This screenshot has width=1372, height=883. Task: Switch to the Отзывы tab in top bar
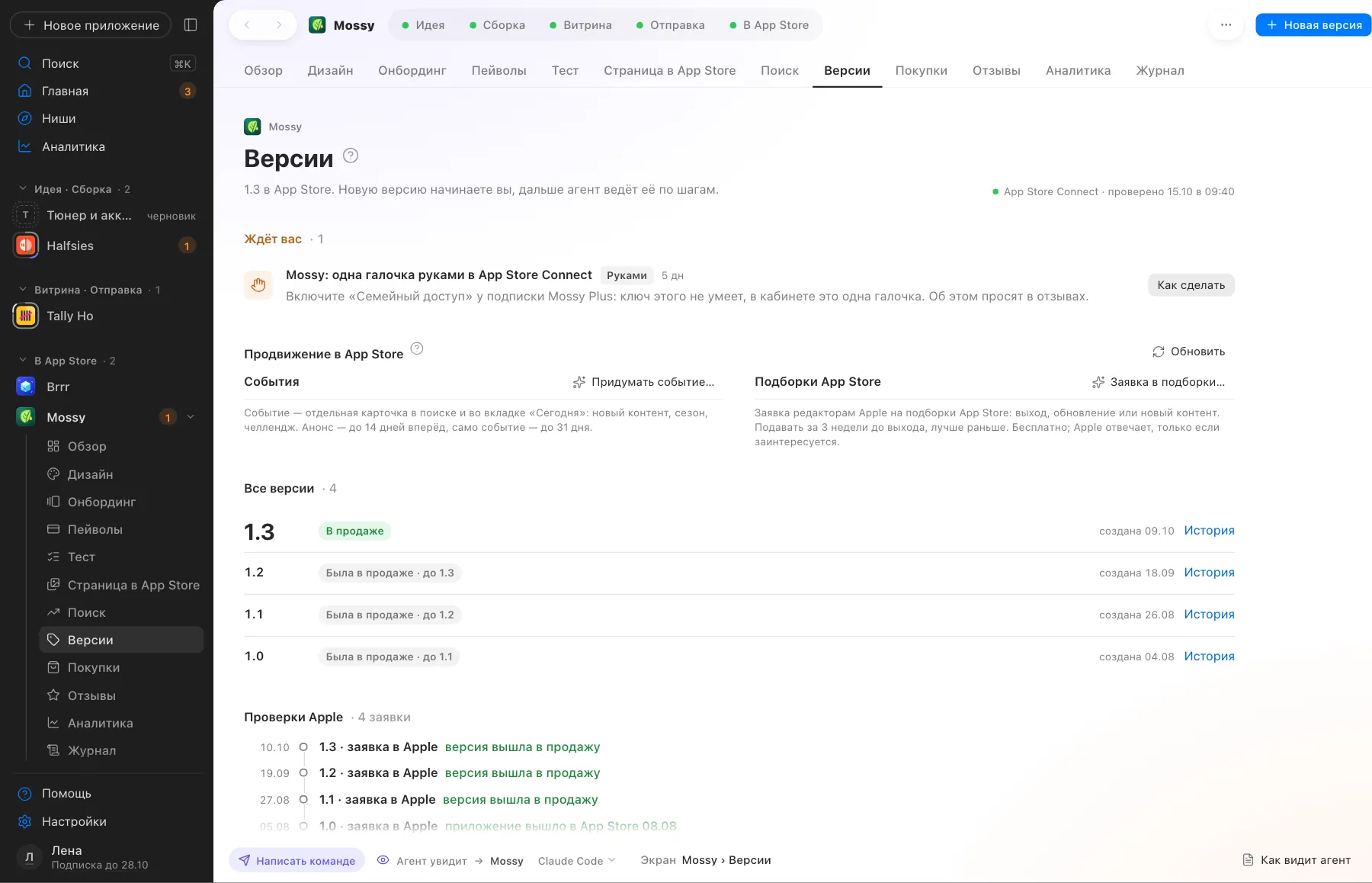(996, 71)
